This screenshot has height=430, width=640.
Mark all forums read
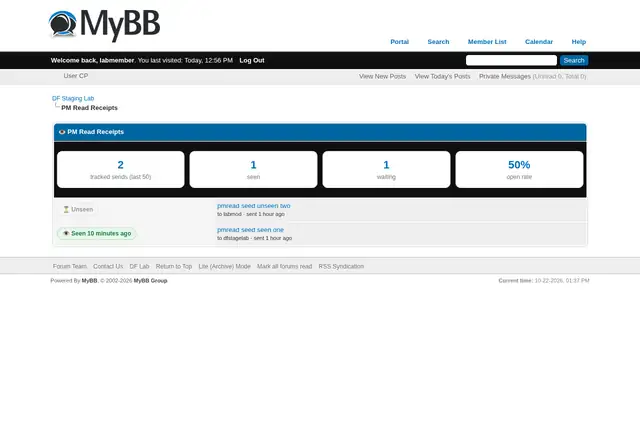click(x=284, y=266)
